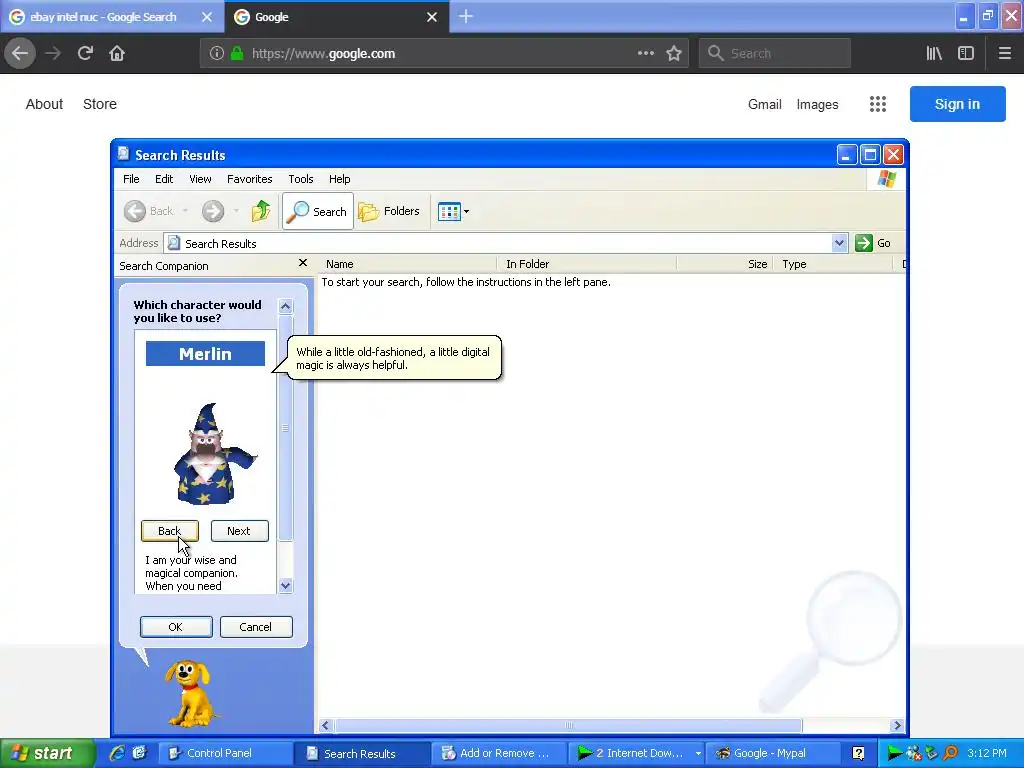Click the green padlock security icon
Image resolution: width=1024 pixels, height=768 pixels.
(x=237, y=54)
